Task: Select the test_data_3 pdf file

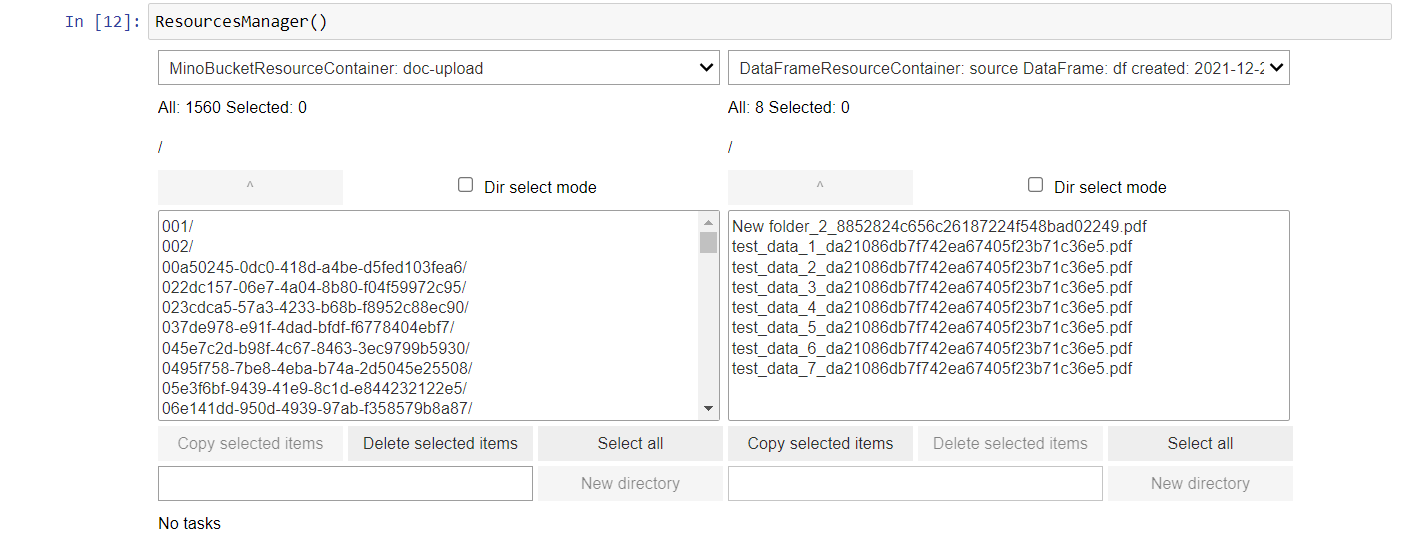Action: [1008, 287]
